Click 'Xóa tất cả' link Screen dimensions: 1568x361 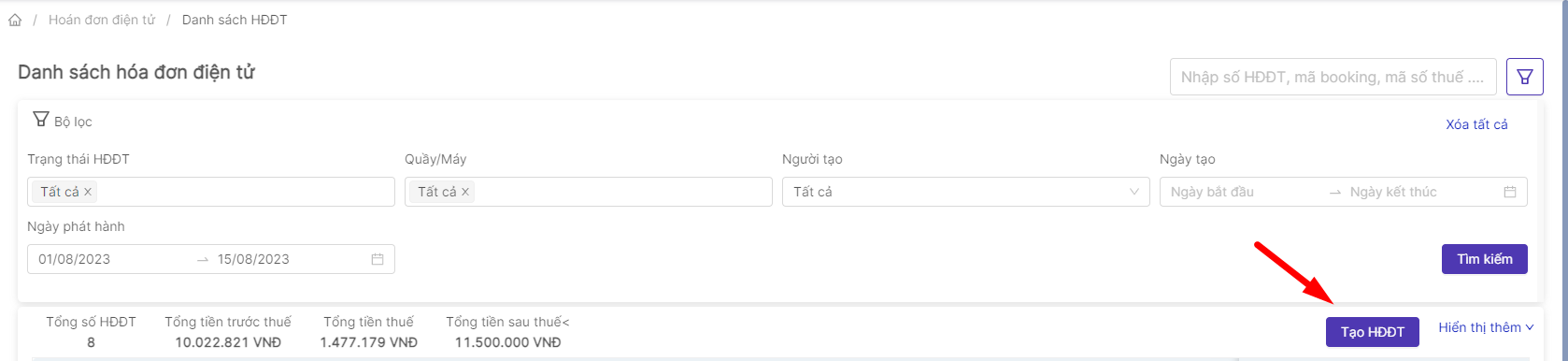coord(1476,124)
